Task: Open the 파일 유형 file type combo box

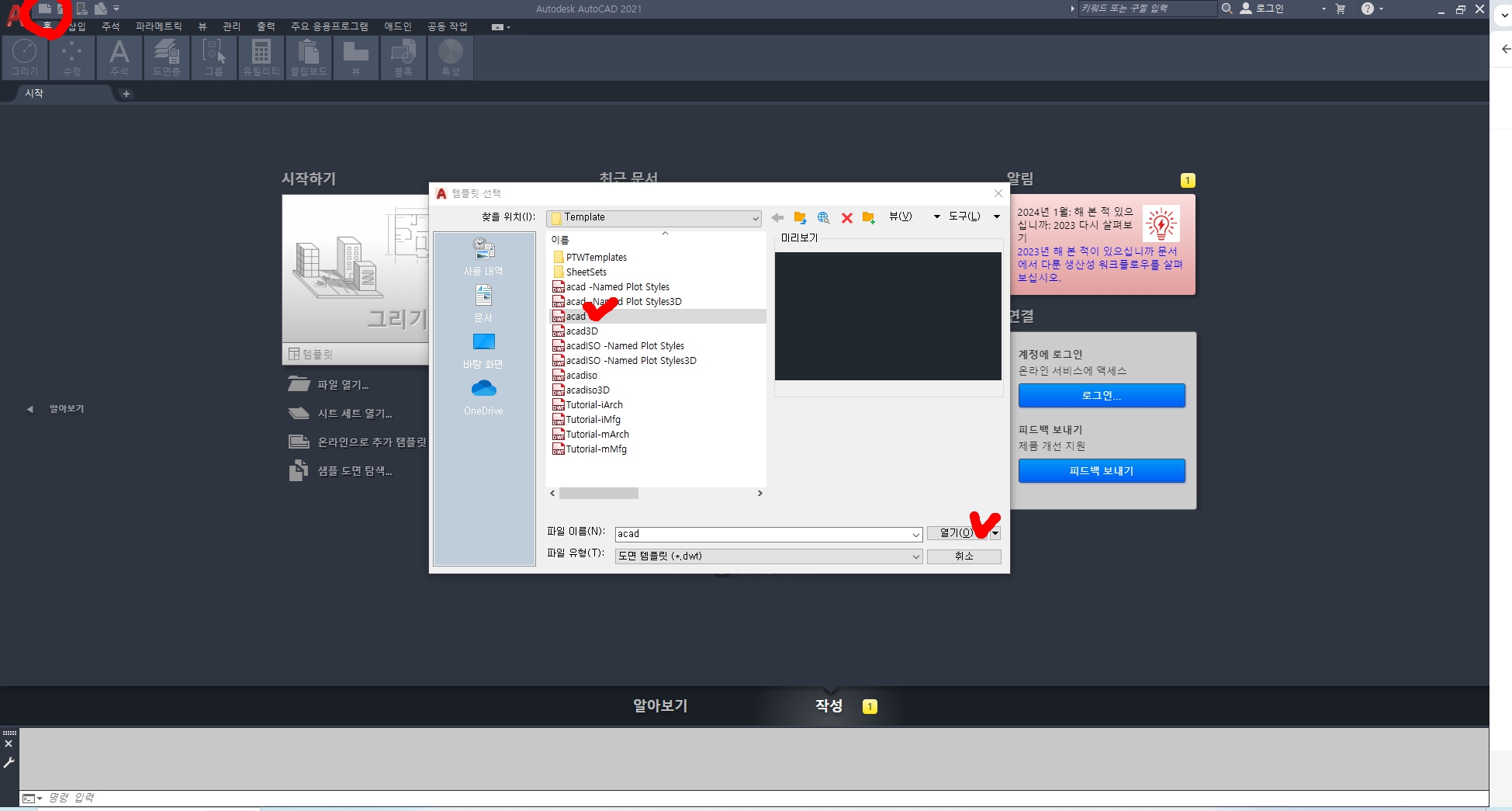Action: (768, 556)
